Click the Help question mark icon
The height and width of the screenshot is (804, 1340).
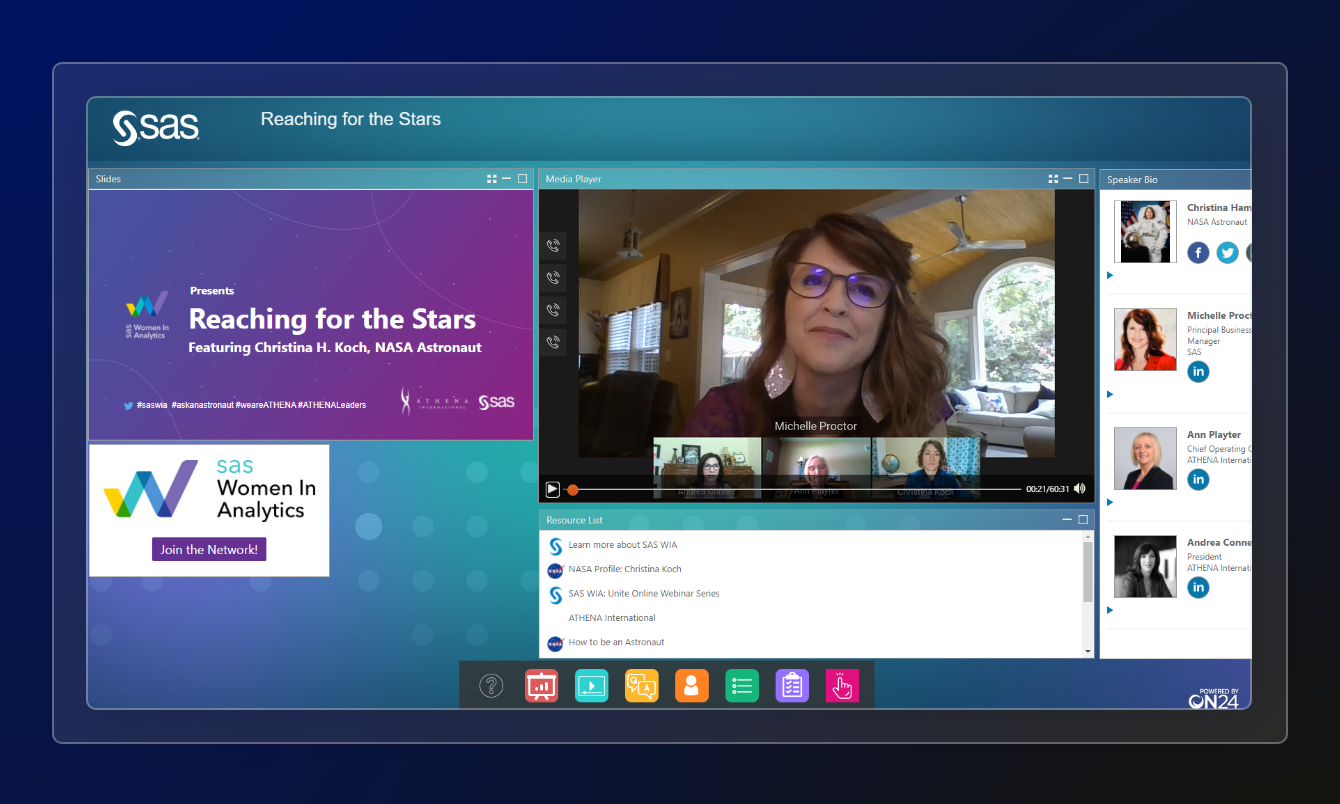tap(491, 686)
